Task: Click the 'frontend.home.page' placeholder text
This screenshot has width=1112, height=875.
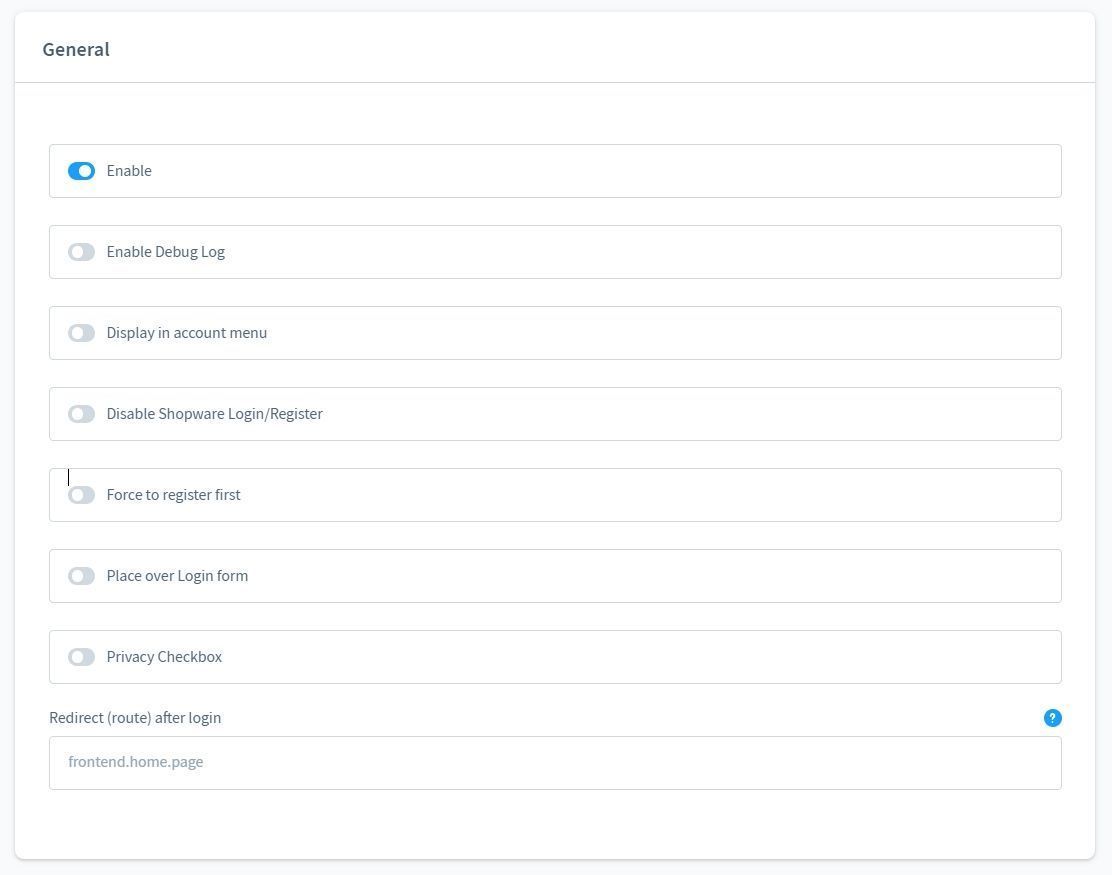Action: point(136,762)
